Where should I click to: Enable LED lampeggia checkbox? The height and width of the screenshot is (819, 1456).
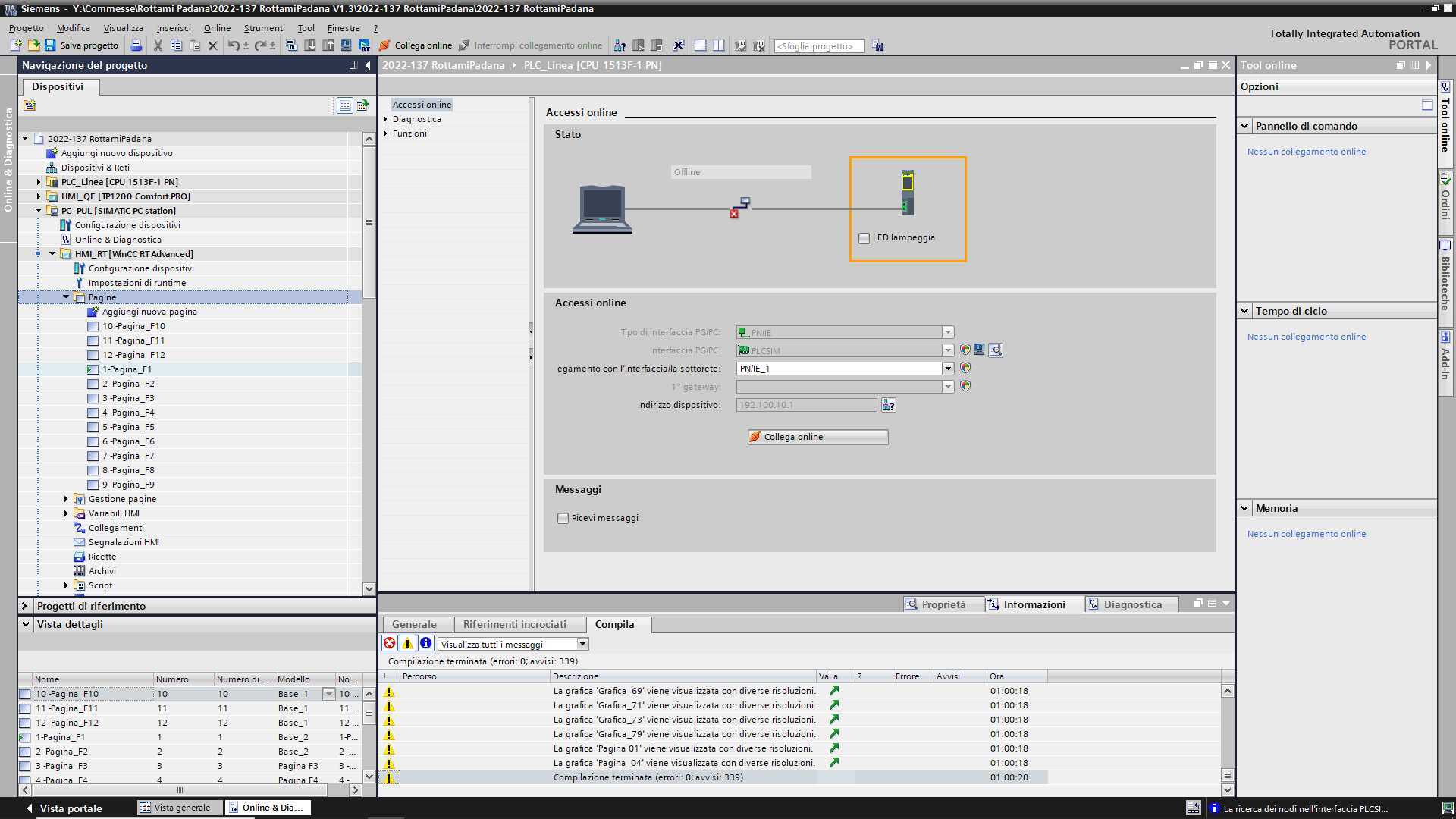click(864, 238)
